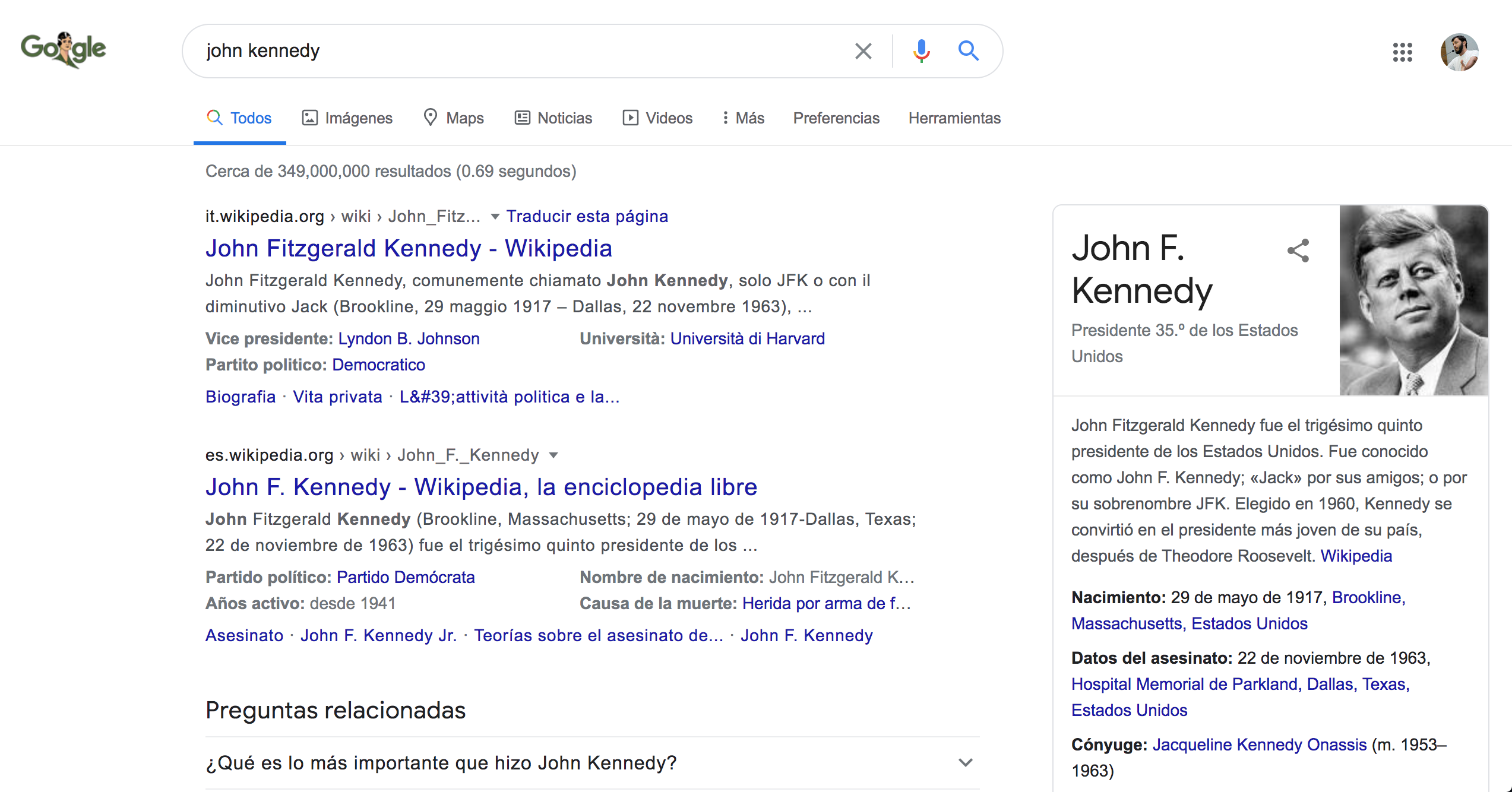Click the it.wikipedia.org breadcrumb
This screenshot has height=792, width=1512.
click(x=343, y=216)
